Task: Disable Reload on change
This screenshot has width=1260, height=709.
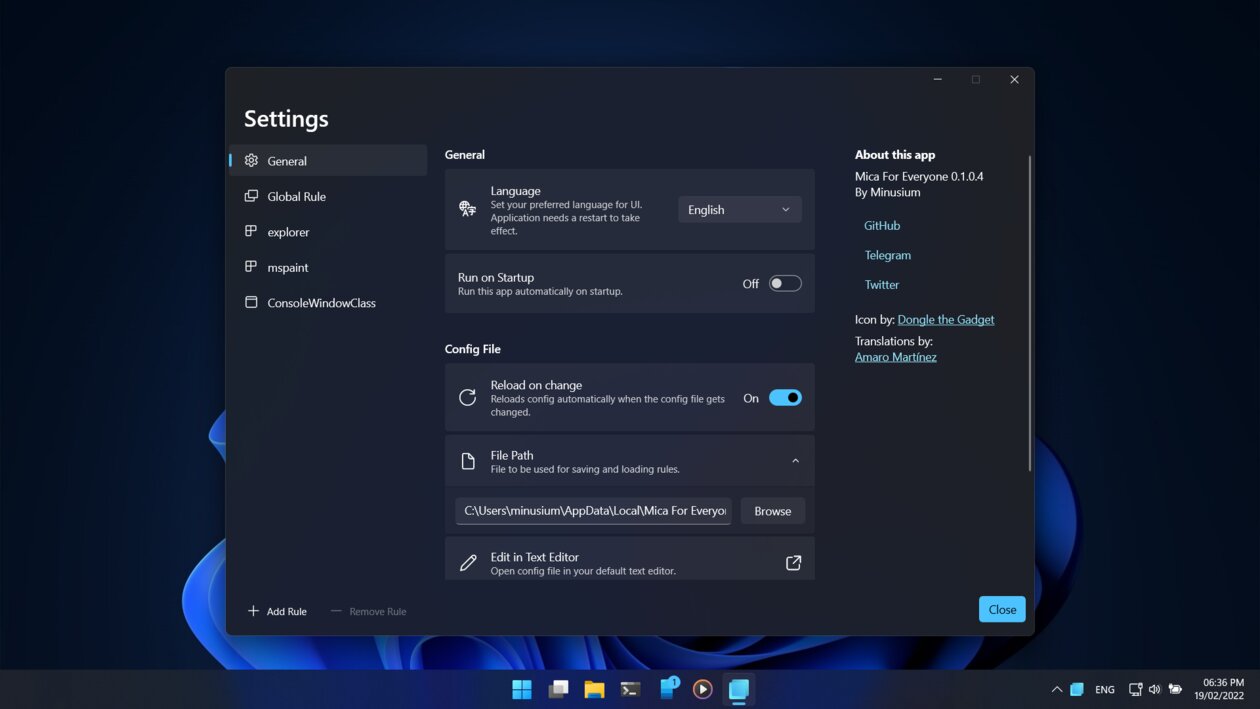Action: click(785, 397)
